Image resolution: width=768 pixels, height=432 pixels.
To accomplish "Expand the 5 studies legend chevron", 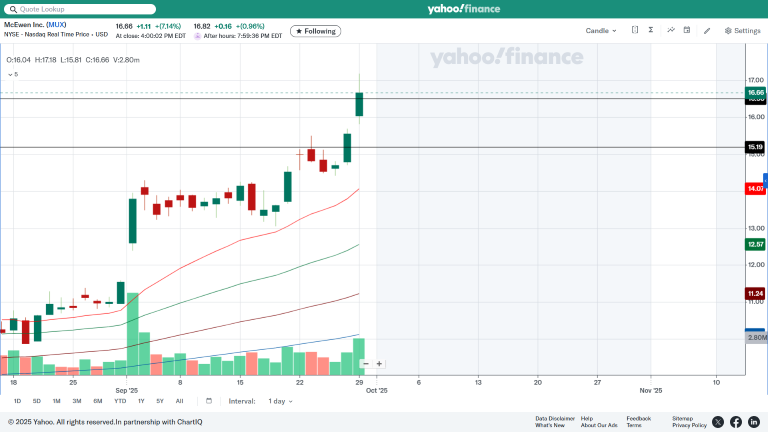I will point(10,74).
